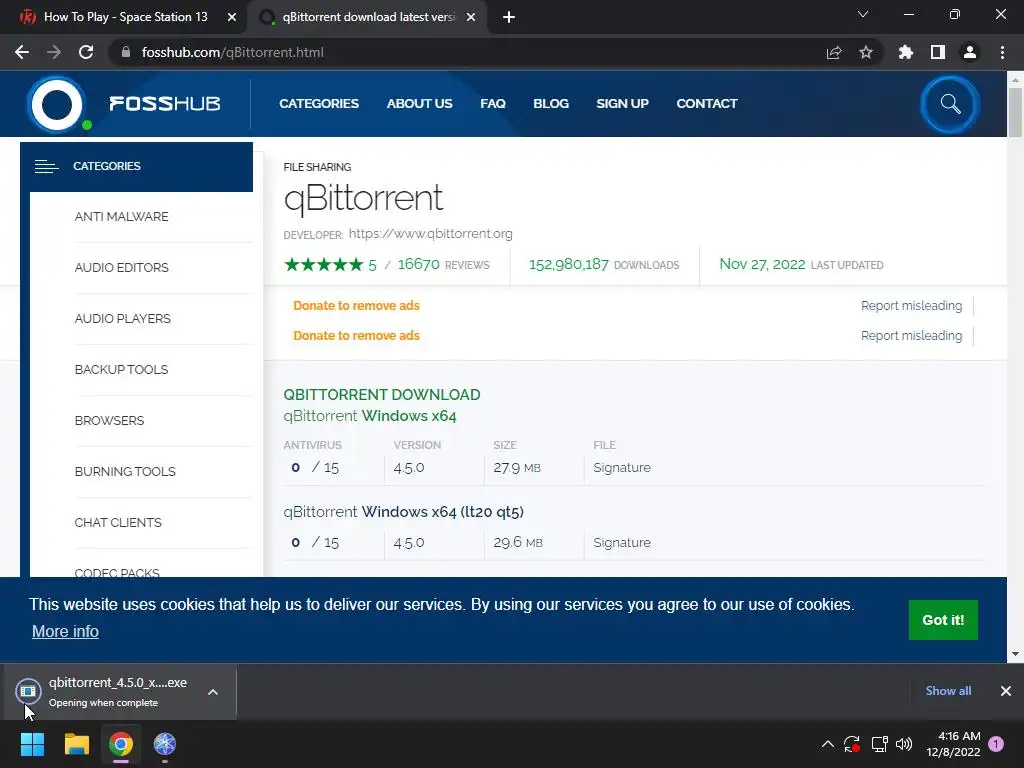Switch to the How To Play tab
1024x768 pixels.
[x=124, y=17]
